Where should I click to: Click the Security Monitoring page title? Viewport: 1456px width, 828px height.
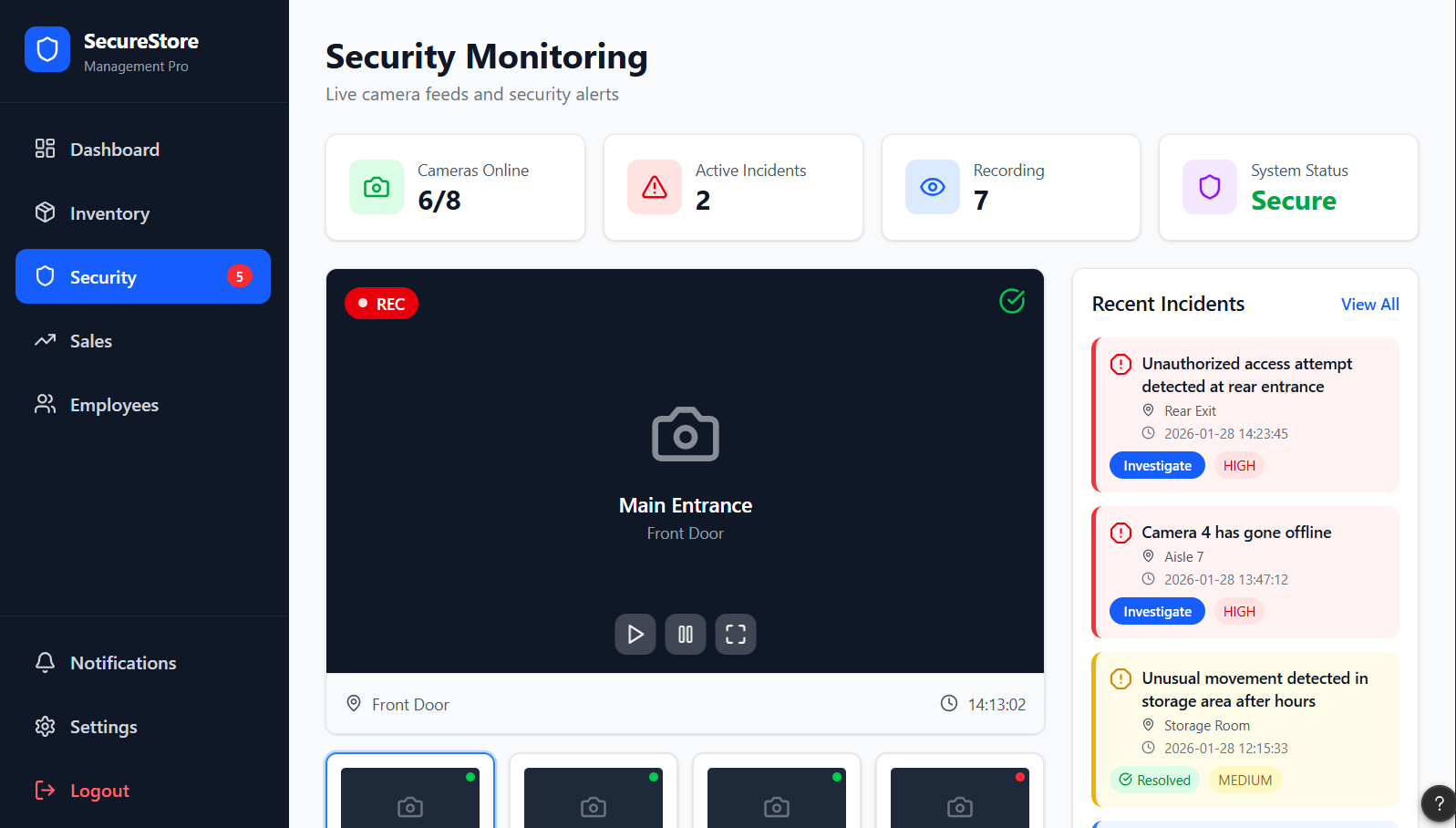coord(487,57)
